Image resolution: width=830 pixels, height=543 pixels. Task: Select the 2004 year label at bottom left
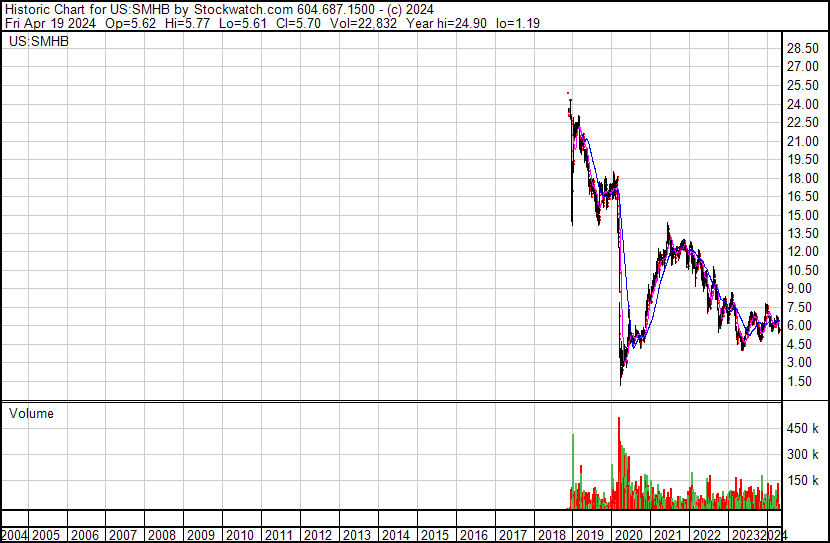click(x=14, y=535)
